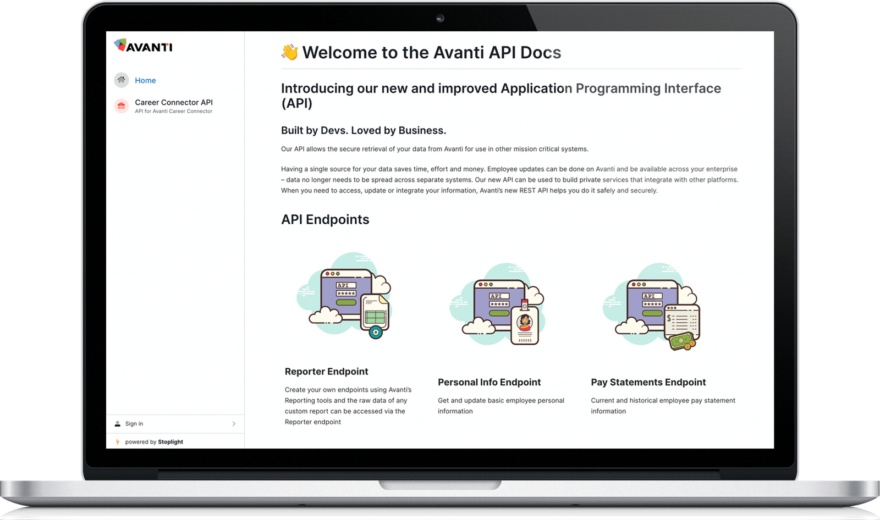Click 'API for Avanti Career Connector' subtitle

pyautogui.click(x=173, y=111)
